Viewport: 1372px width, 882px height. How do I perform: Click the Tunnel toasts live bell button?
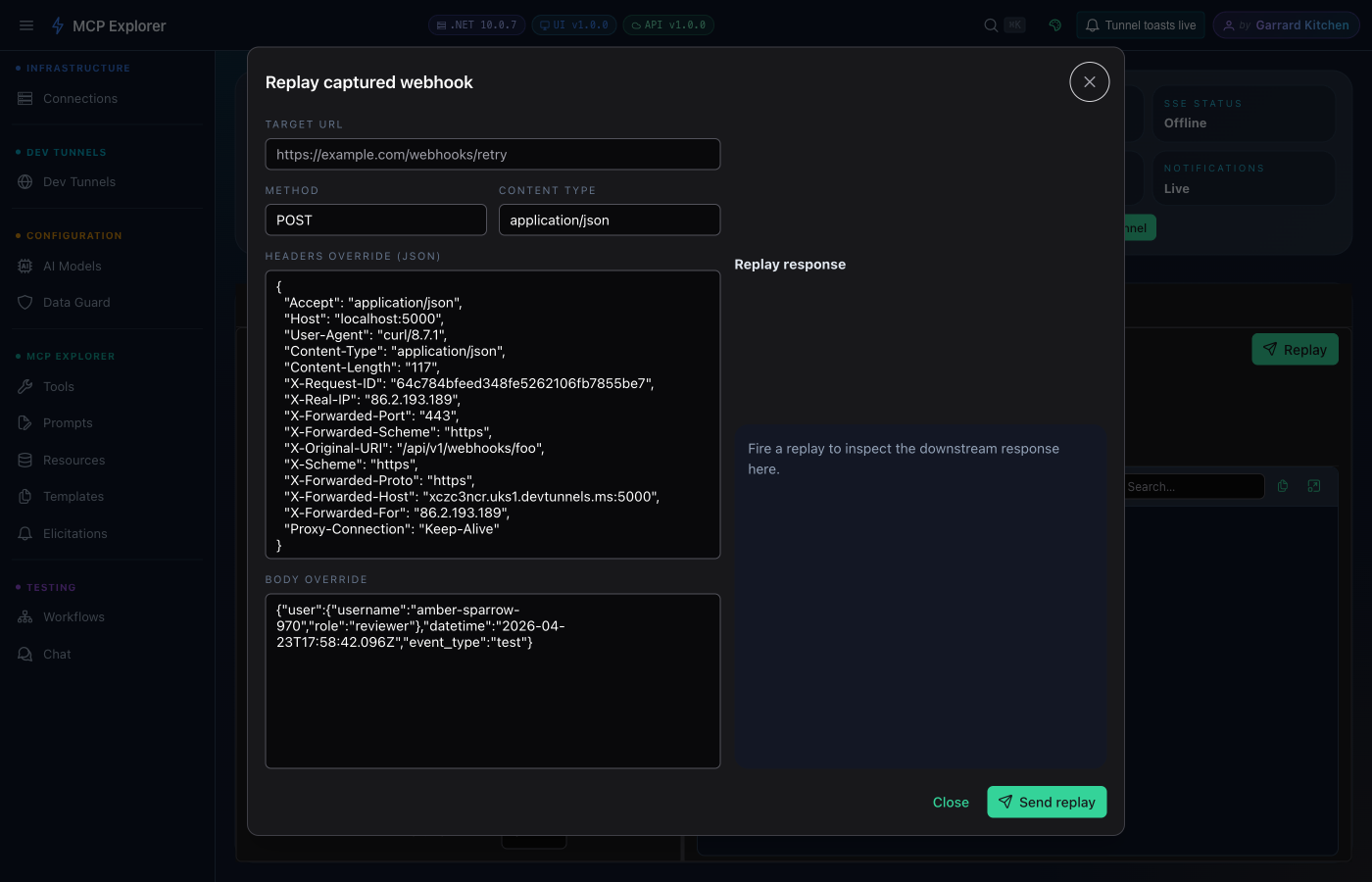pyautogui.click(x=1141, y=25)
